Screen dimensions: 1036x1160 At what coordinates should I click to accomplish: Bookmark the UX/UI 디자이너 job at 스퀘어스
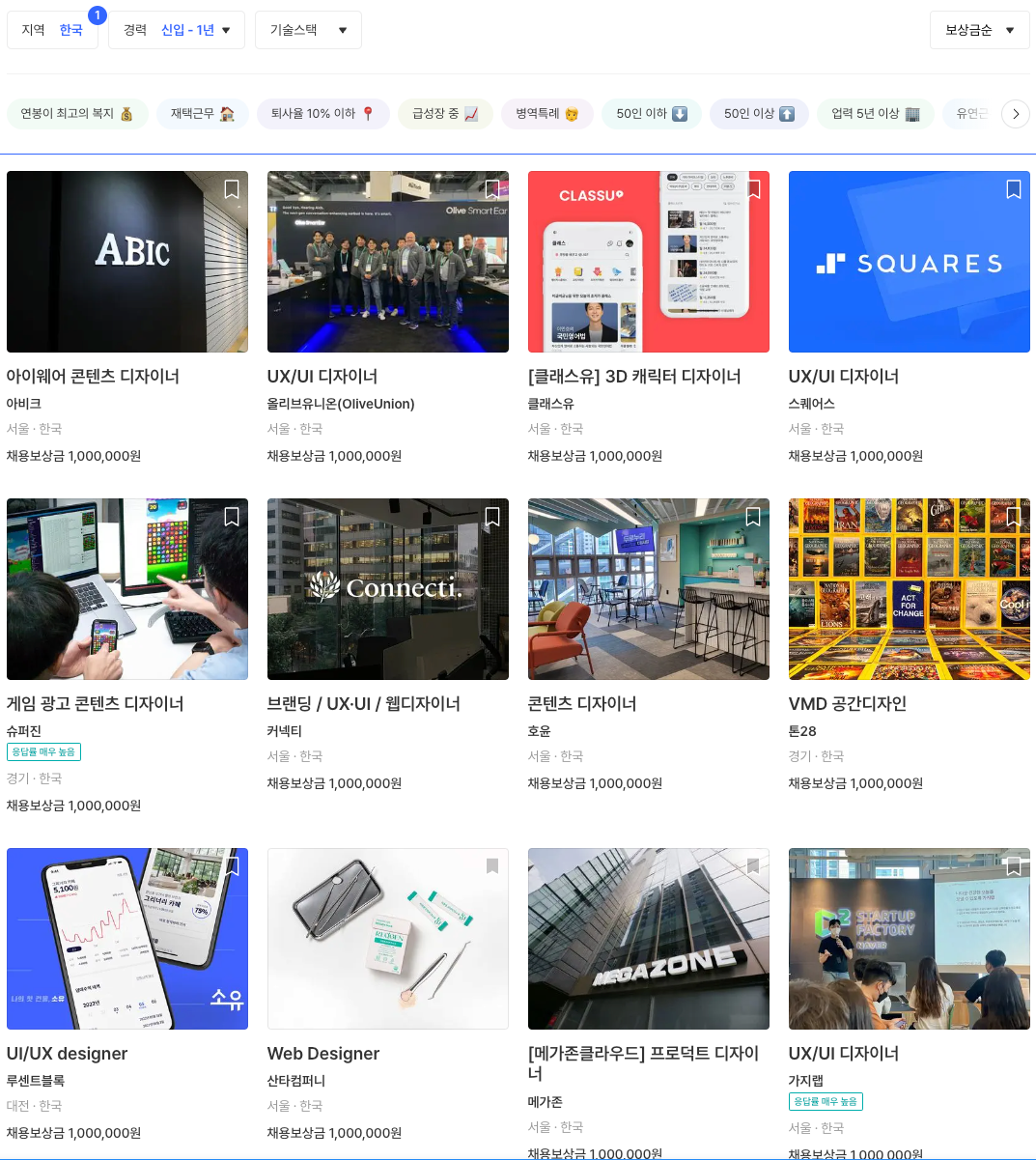pyautogui.click(x=1014, y=189)
